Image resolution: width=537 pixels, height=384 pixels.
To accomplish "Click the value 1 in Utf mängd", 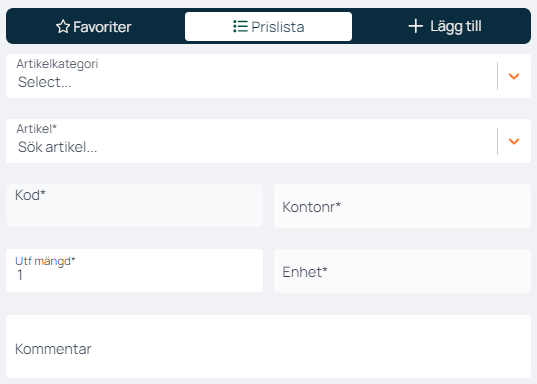I will coord(20,275).
